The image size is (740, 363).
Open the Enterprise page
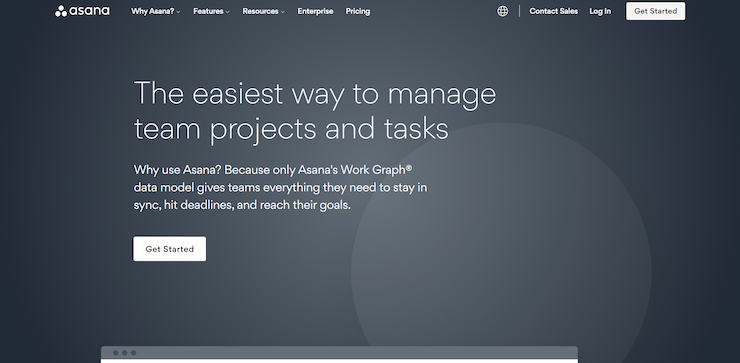pyautogui.click(x=315, y=11)
